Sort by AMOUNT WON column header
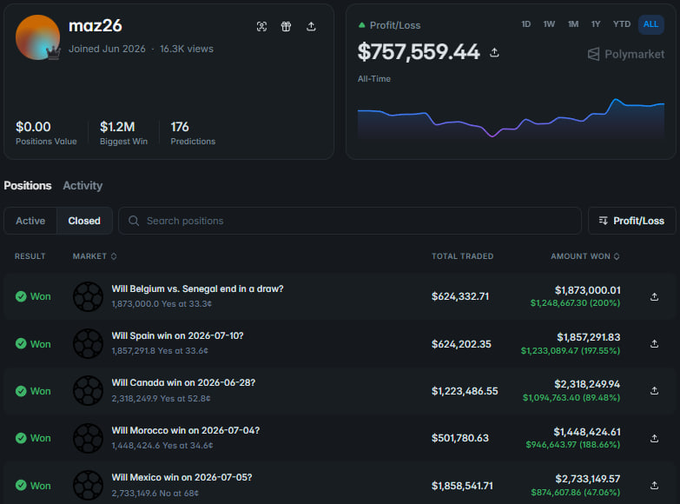This screenshot has height=504, width=680. click(x=585, y=256)
